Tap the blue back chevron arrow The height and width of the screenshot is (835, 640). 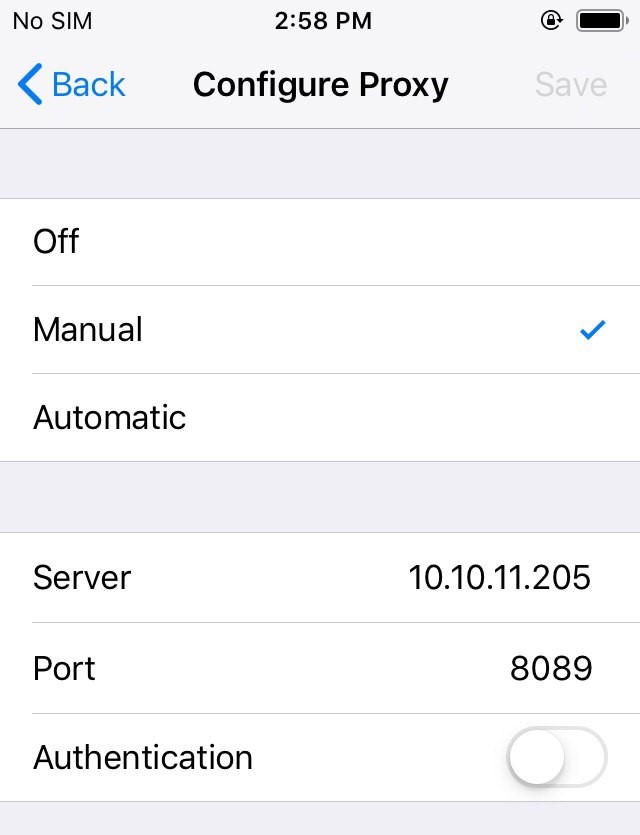click(x=30, y=85)
